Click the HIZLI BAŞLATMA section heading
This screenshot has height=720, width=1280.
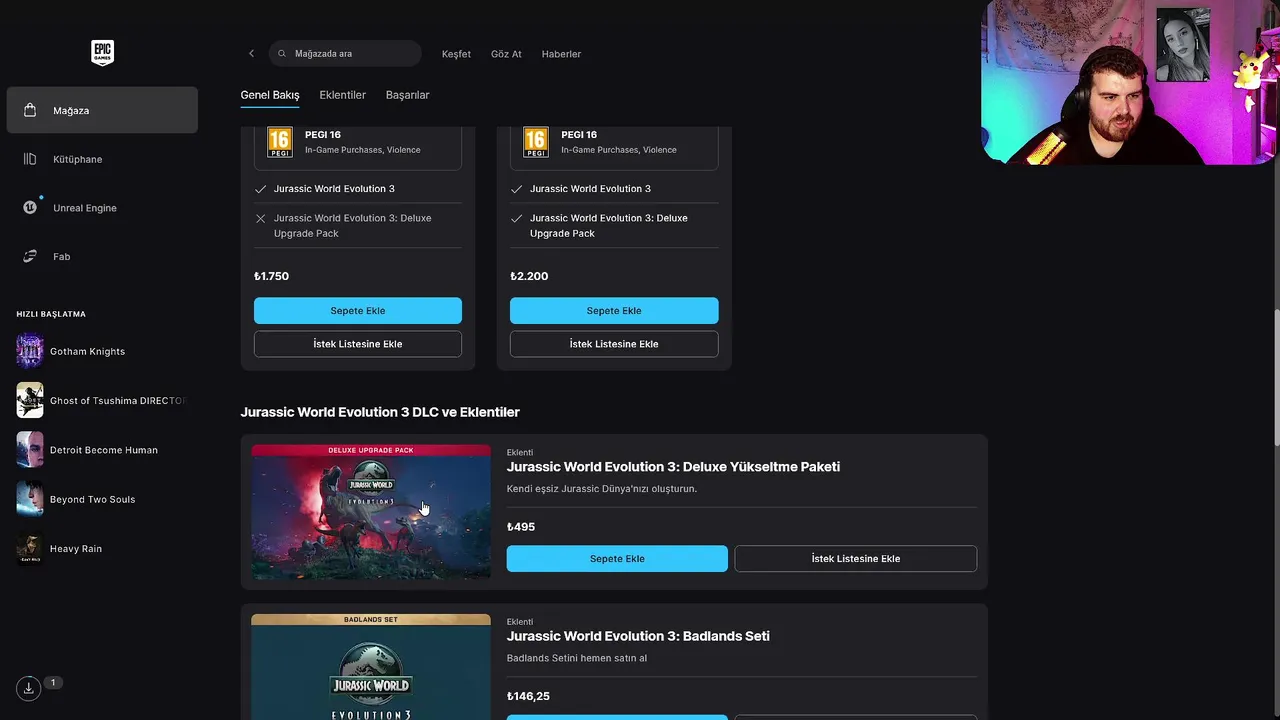click(51, 314)
